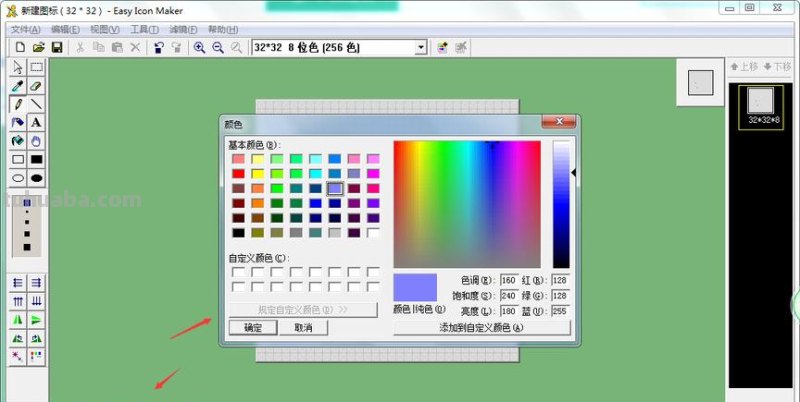Select the eyedropper color picker tool
This screenshot has width=800, height=402.
(x=18, y=86)
